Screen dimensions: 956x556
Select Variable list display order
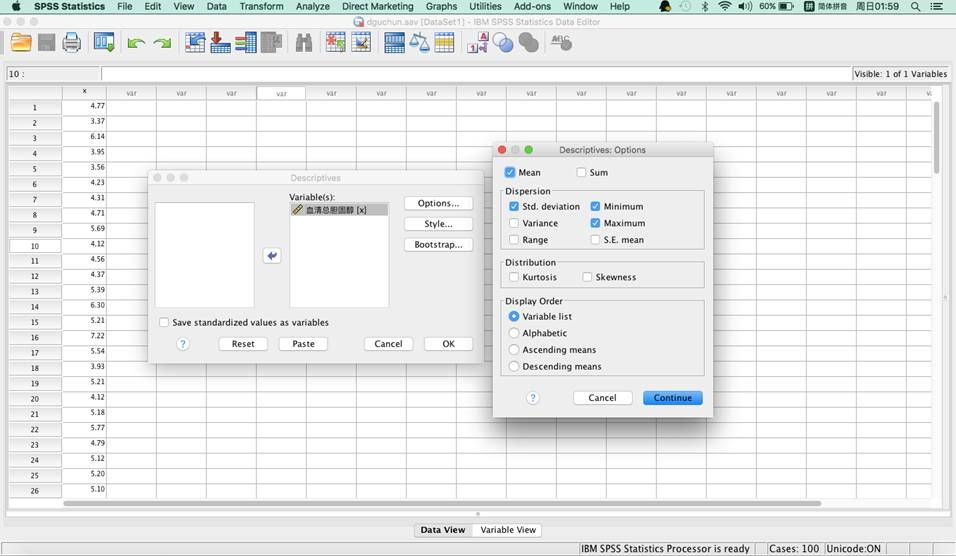click(514, 316)
